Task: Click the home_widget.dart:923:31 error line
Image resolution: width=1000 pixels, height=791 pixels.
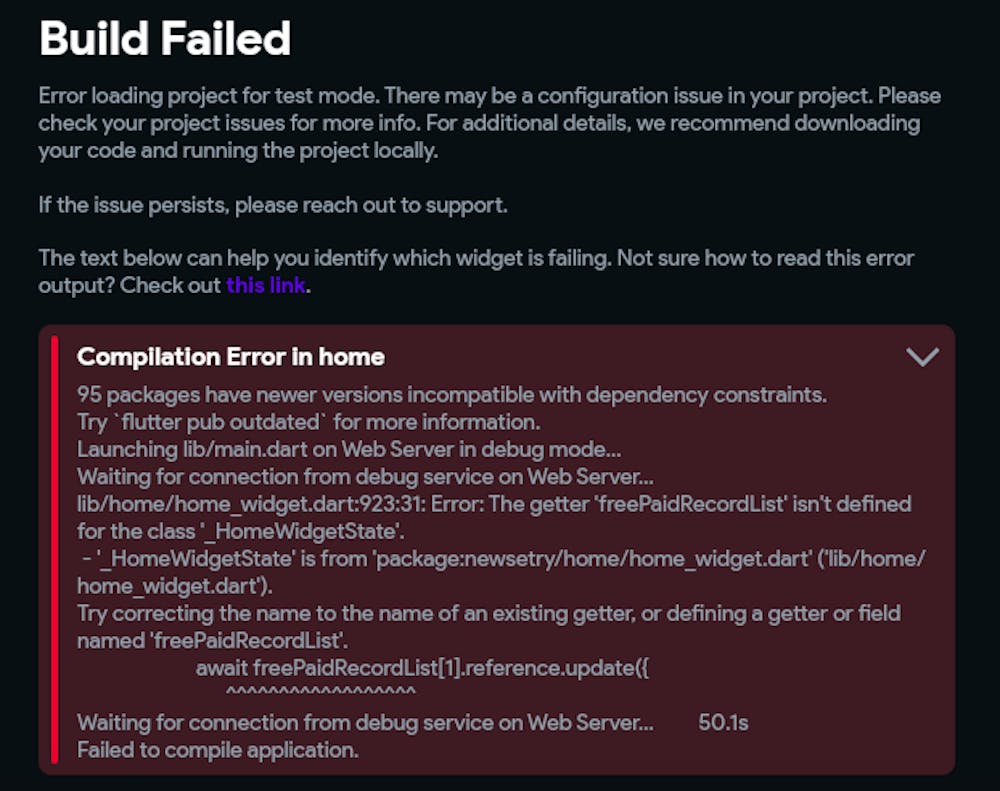Action: tap(493, 503)
